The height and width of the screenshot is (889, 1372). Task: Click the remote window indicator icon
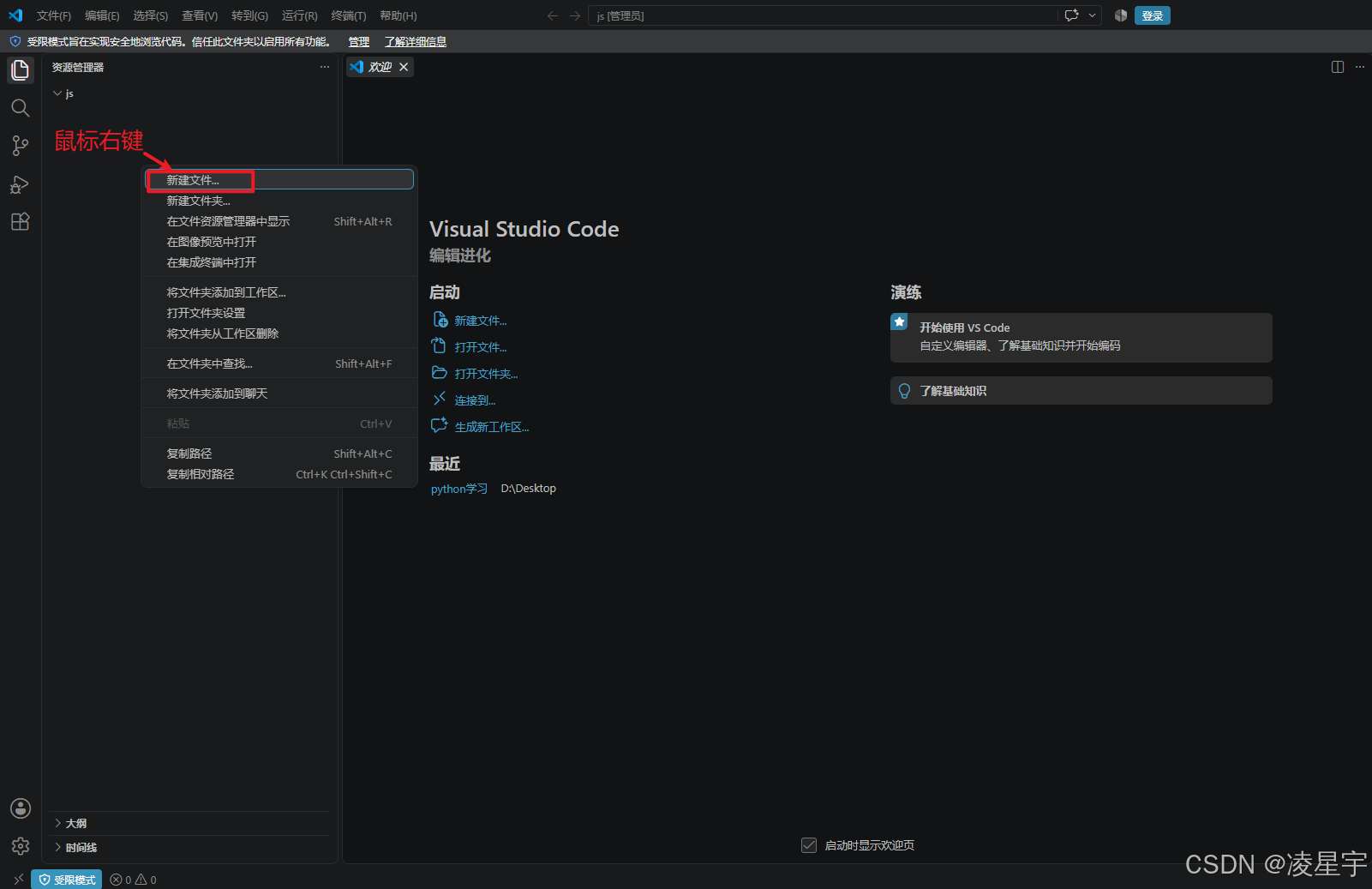pyautogui.click(x=19, y=880)
